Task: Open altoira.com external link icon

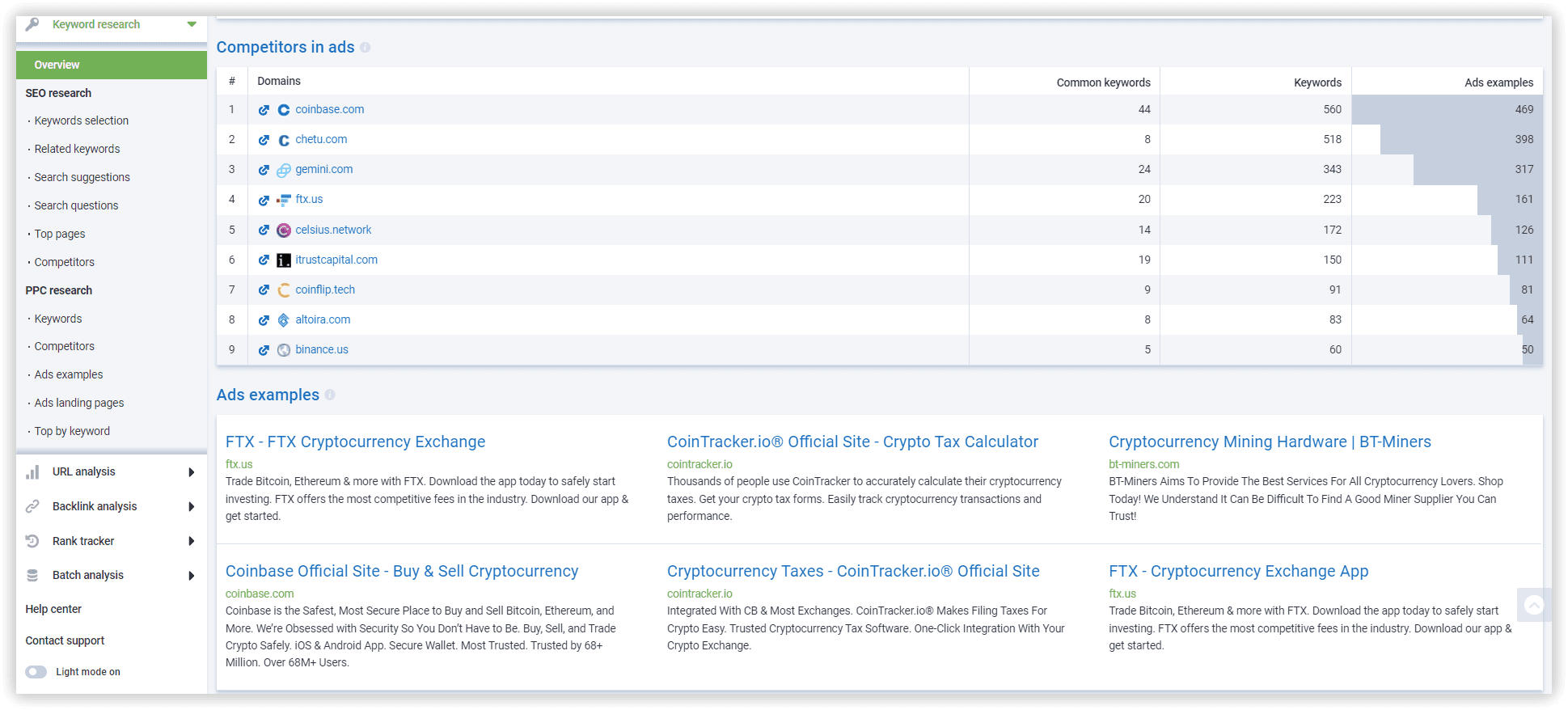Action: click(x=264, y=320)
